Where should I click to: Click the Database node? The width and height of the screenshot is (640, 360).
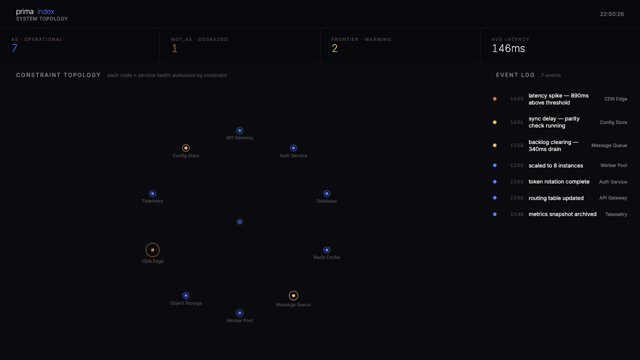coord(327,193)
